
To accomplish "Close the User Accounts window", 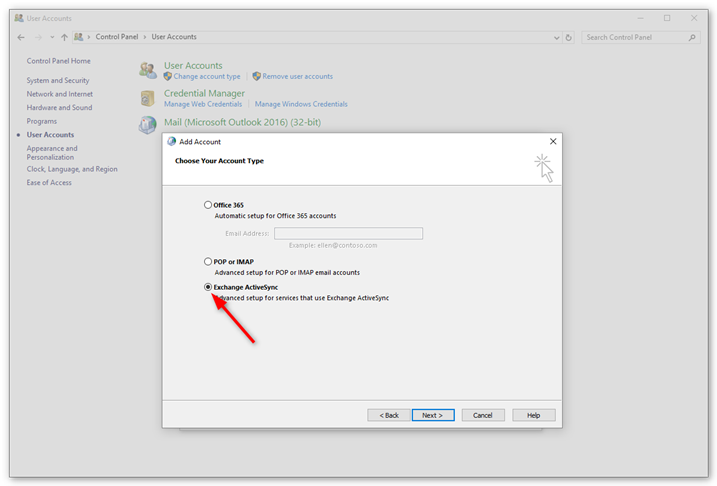I will (x=694, y=18).
